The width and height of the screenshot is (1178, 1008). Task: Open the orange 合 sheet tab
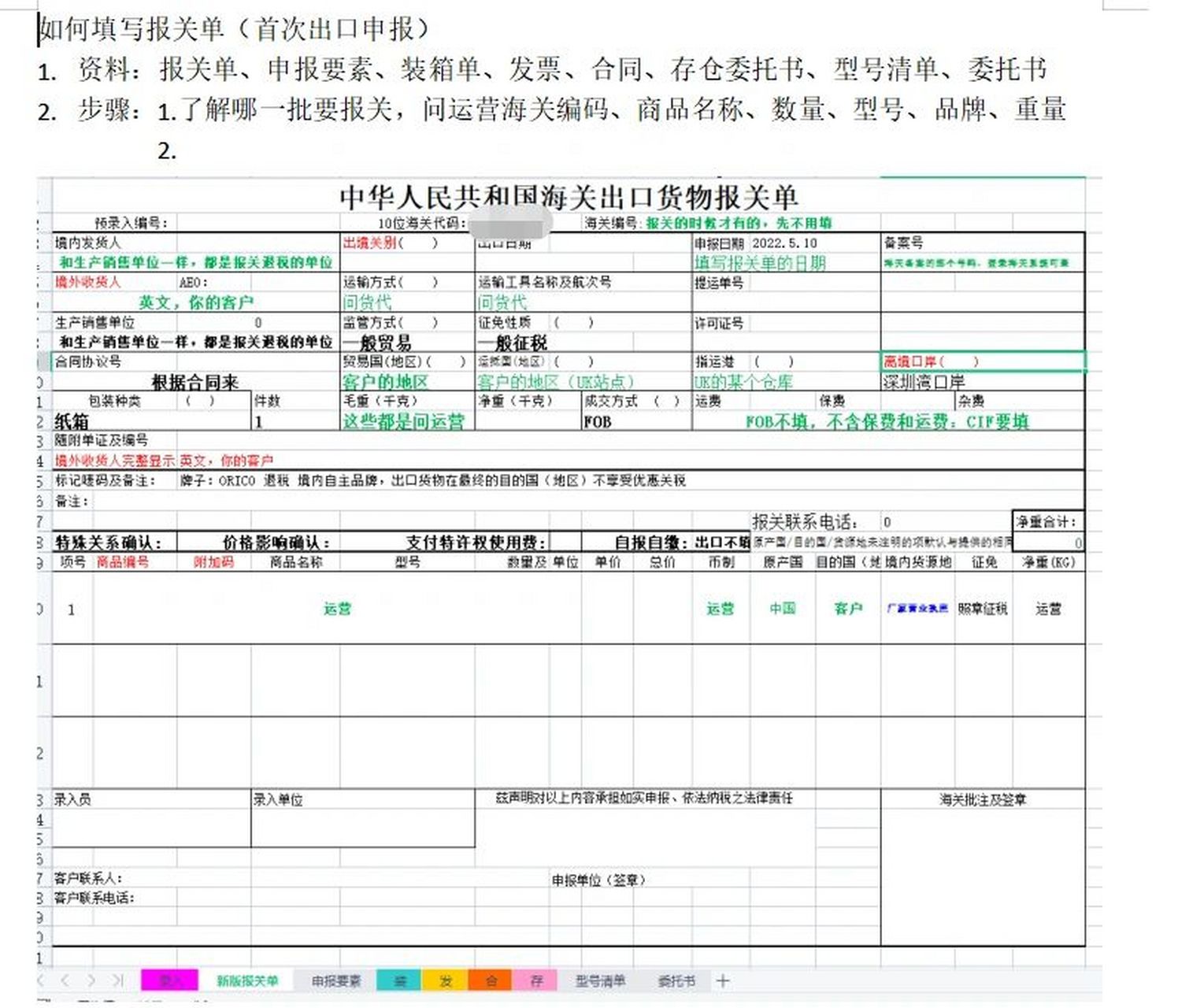click(x=491, y=980)
